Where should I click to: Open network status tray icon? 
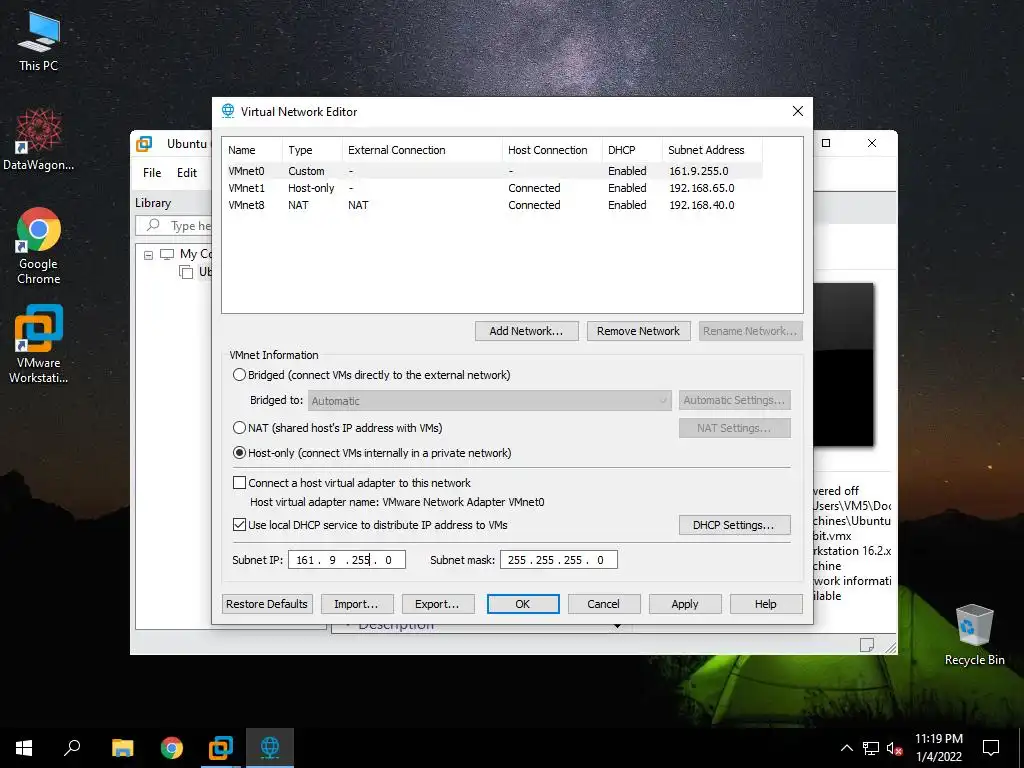[x=871, y=748]
